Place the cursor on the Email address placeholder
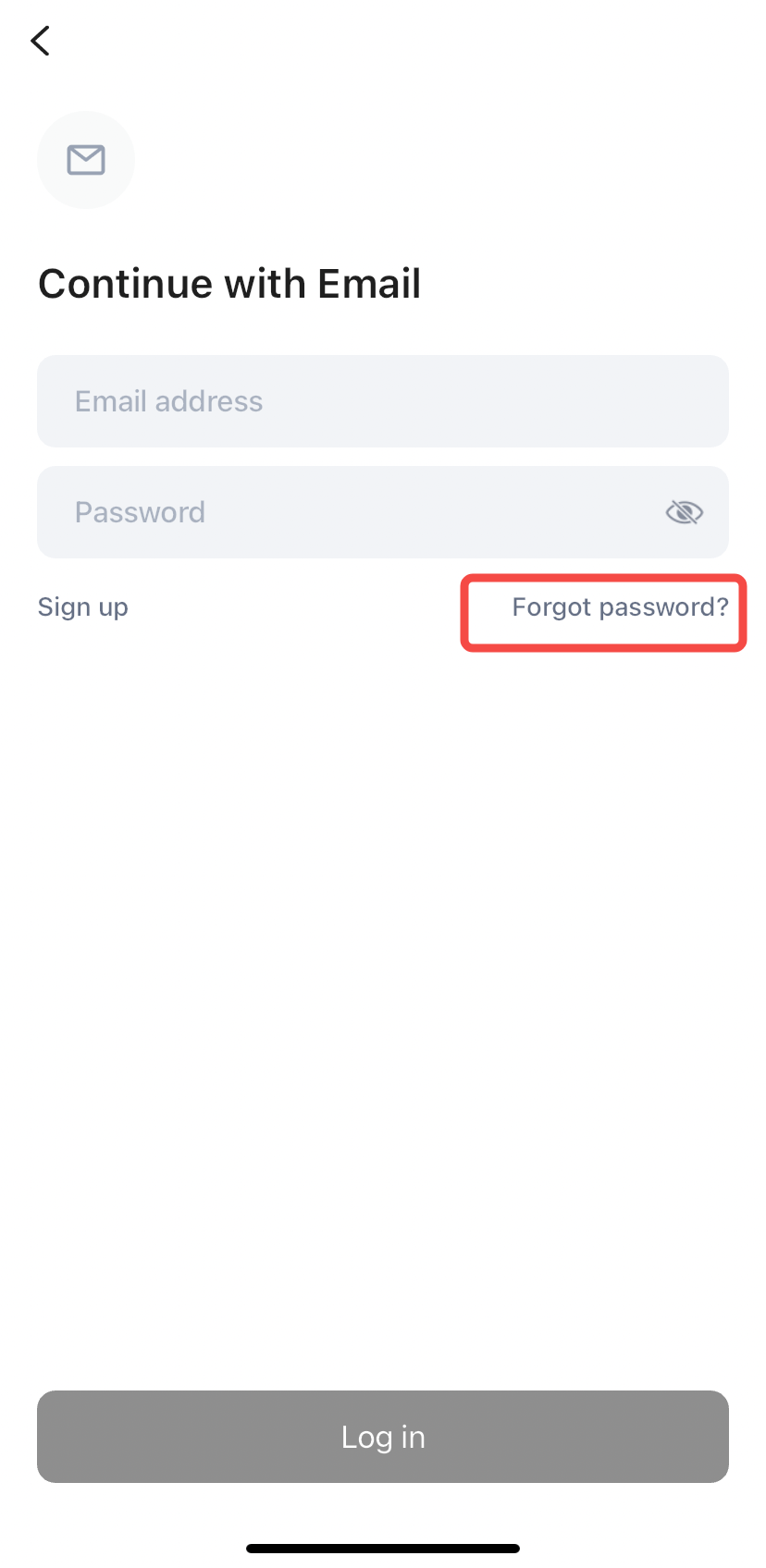The image size is (766, 1568). pyautogui.click(x=169, y=401)
